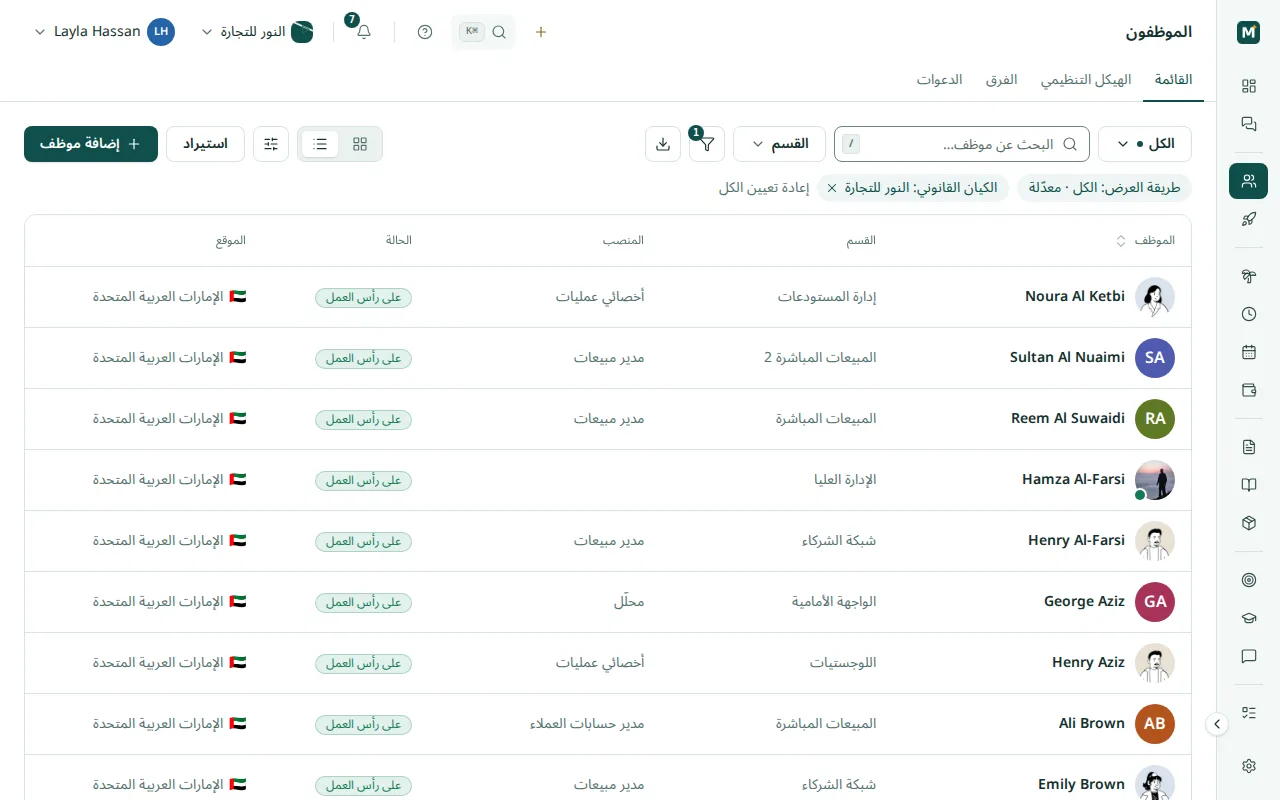Open the cube box icon in sidebar

coord(1248,523)
